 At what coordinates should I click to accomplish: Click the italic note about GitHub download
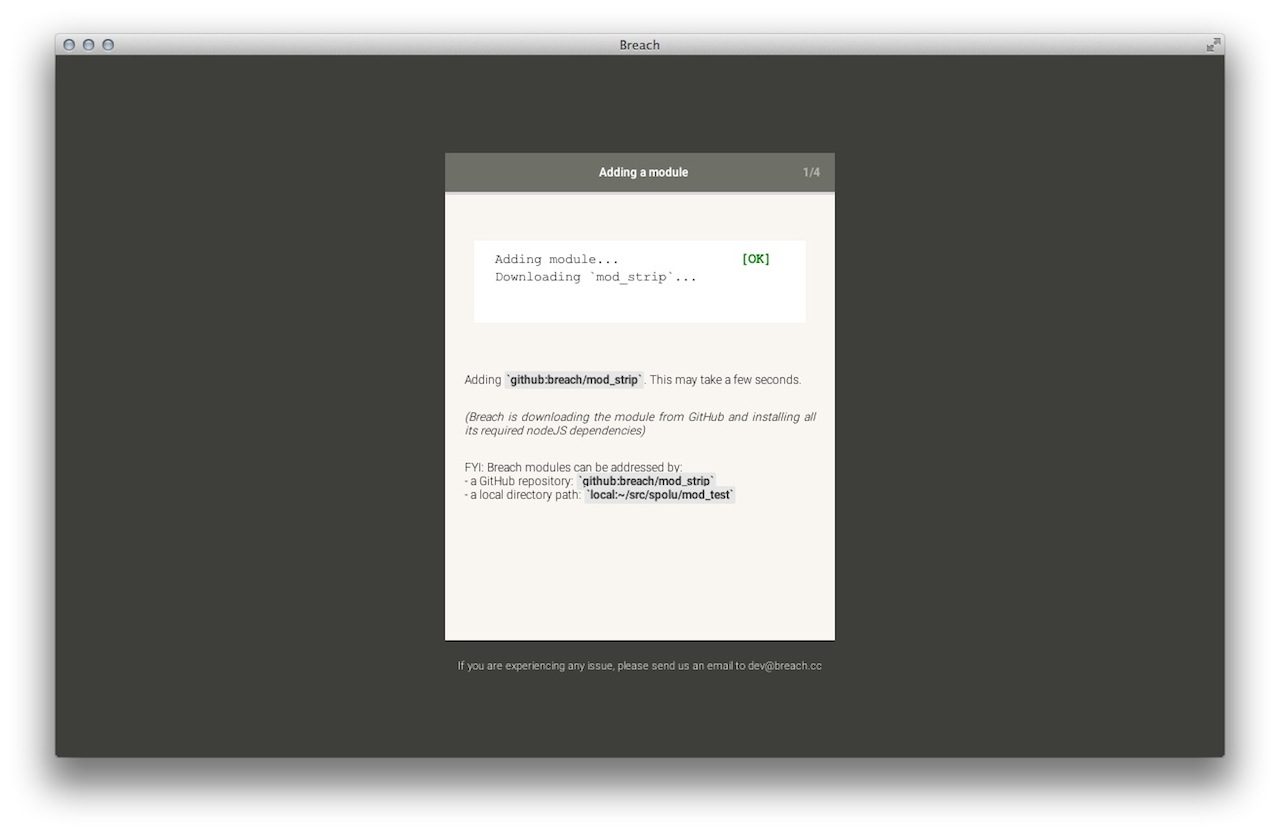pyautogui.click(x=640, y=424)
